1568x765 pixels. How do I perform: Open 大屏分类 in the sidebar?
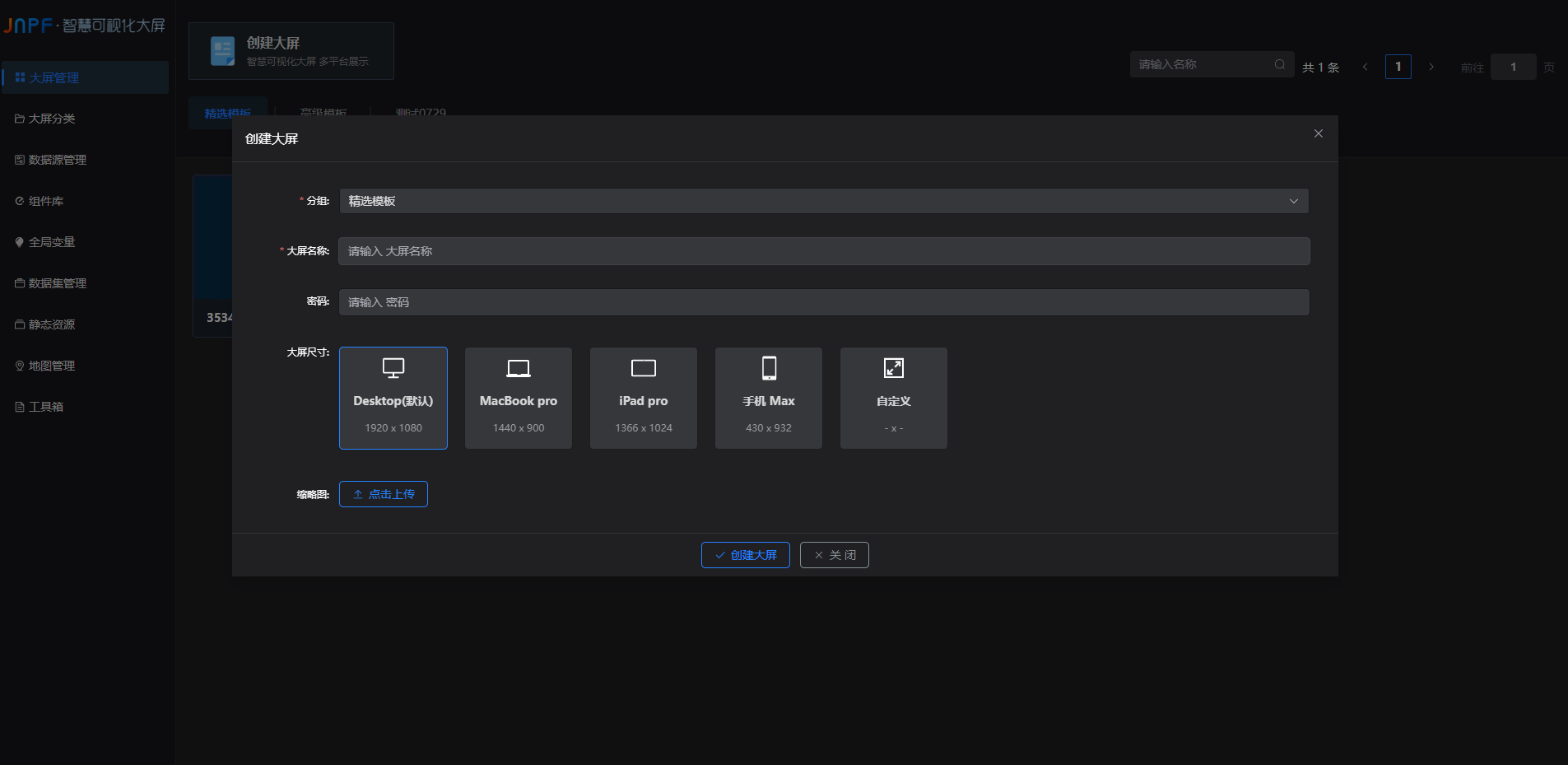[x=52, y=119]
